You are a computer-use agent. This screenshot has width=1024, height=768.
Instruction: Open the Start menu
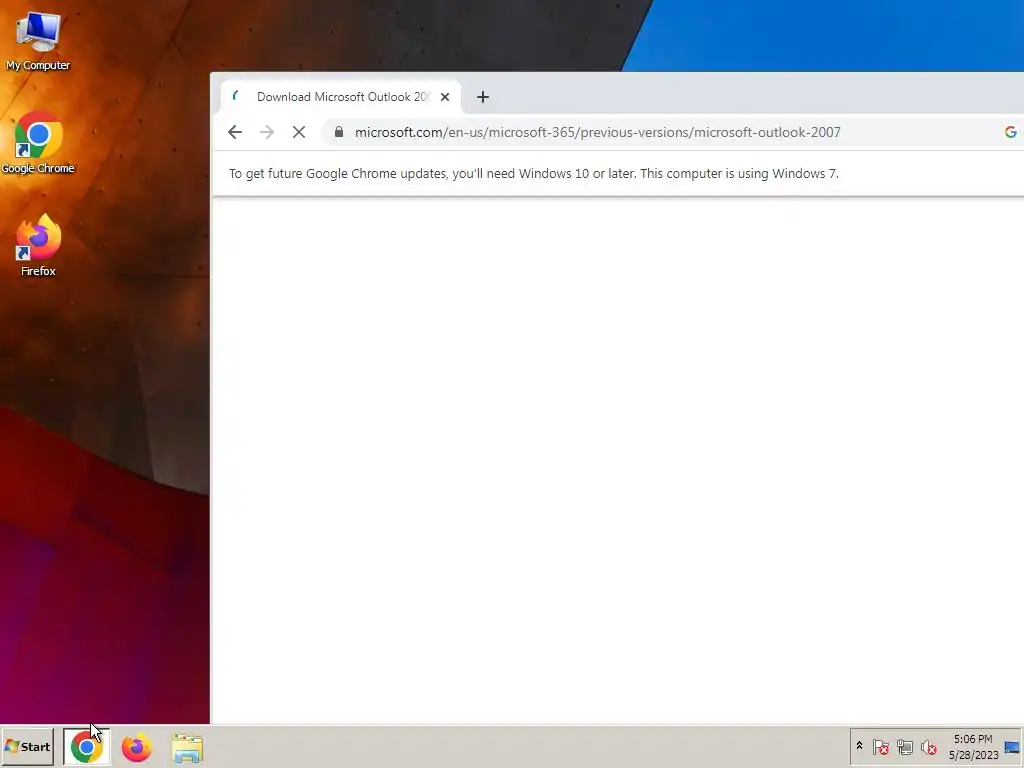27,746
